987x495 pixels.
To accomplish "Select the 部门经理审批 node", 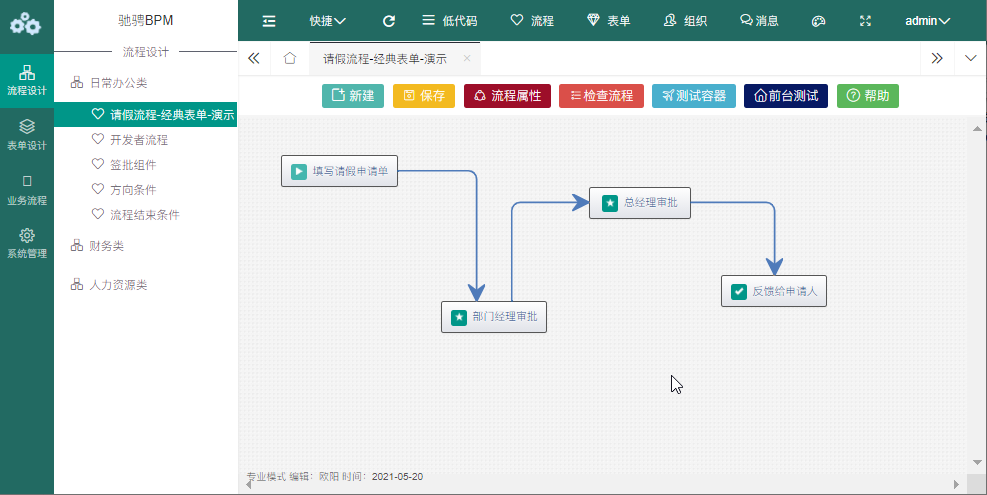I will (x=494, y=317).
